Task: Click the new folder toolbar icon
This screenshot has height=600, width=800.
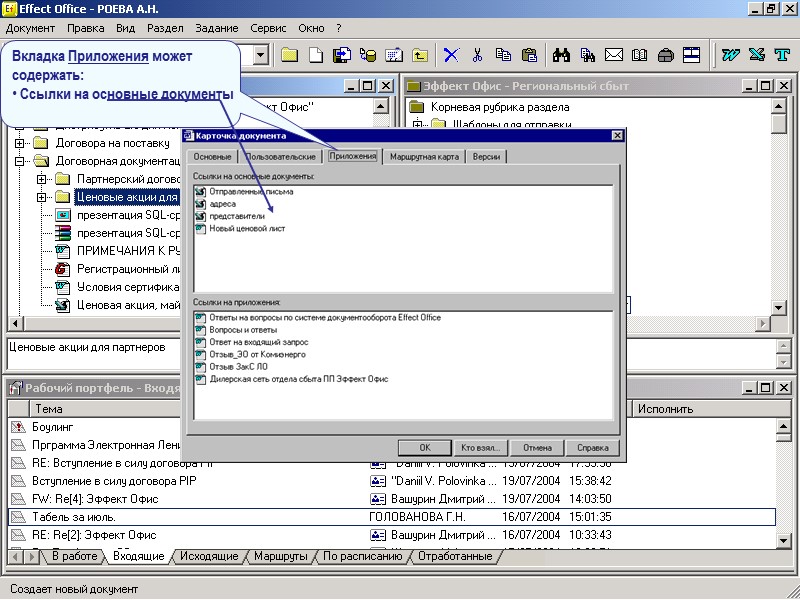Action: (289, 55)
